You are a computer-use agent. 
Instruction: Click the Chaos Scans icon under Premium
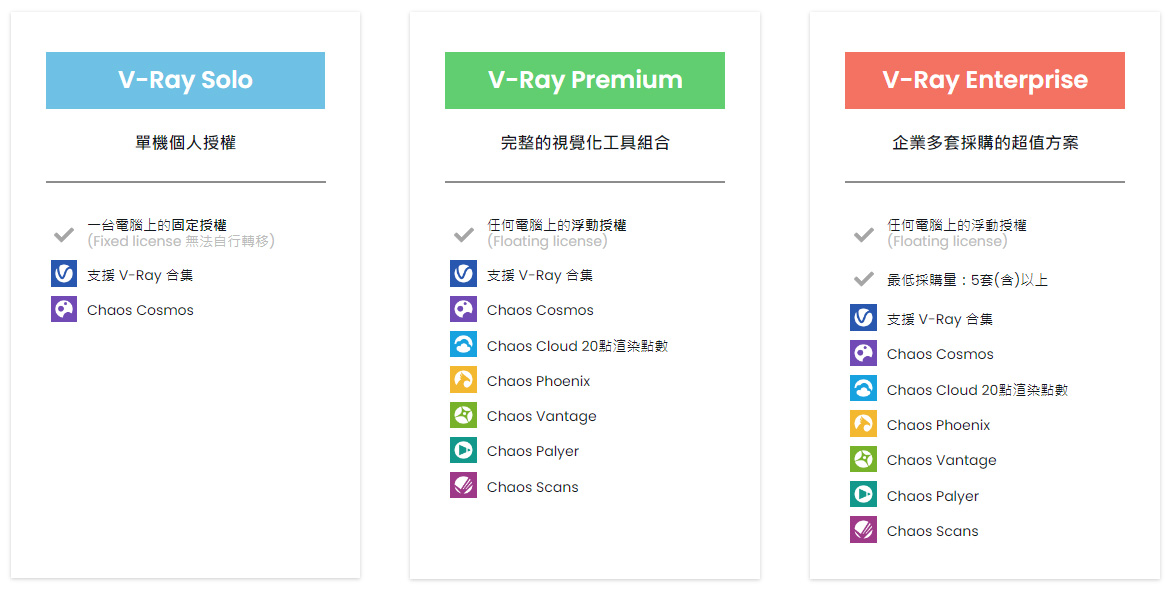[x=463, y=486]
